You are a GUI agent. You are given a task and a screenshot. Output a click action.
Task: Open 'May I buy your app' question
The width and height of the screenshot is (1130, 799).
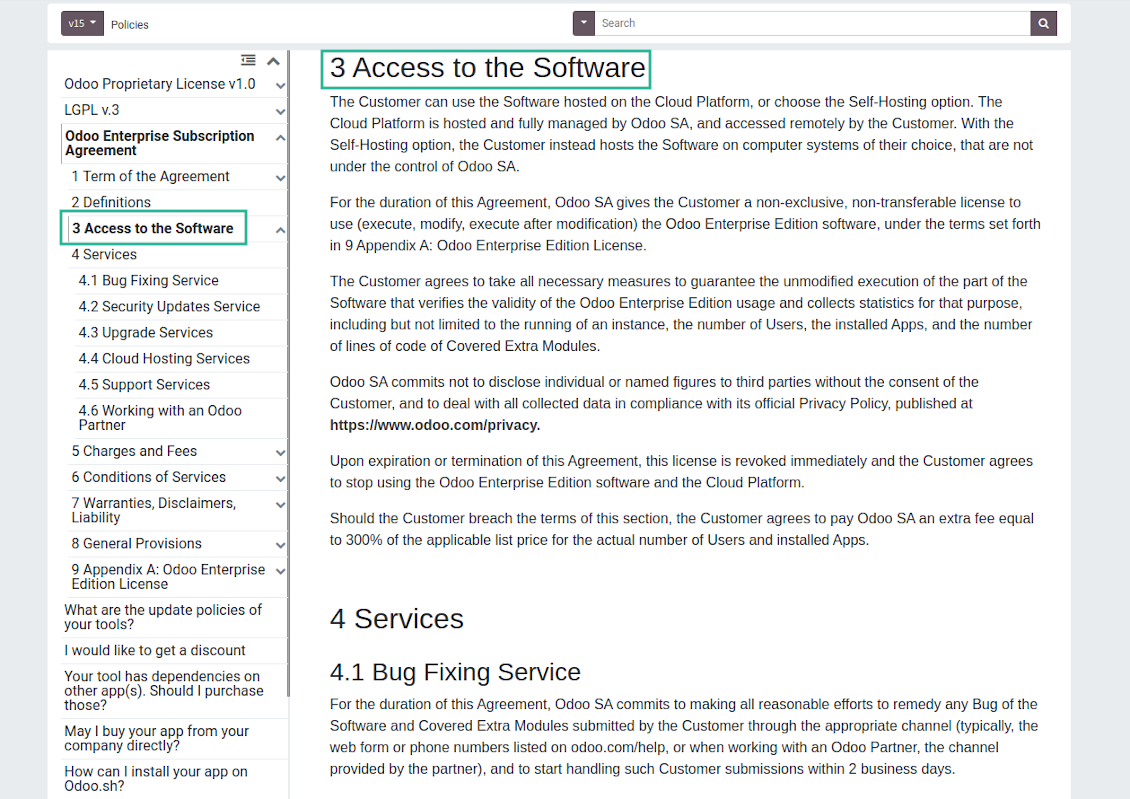tap(156, 738)
